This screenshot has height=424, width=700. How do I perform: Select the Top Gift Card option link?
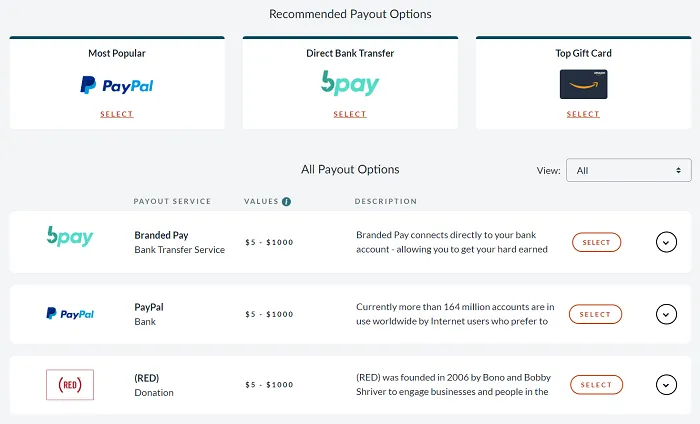[x=583, y=114]
